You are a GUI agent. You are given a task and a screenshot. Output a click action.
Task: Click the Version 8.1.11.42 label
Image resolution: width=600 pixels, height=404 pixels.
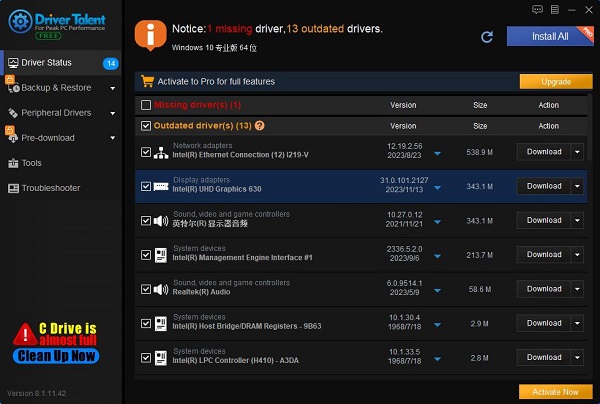pos(37,393)
